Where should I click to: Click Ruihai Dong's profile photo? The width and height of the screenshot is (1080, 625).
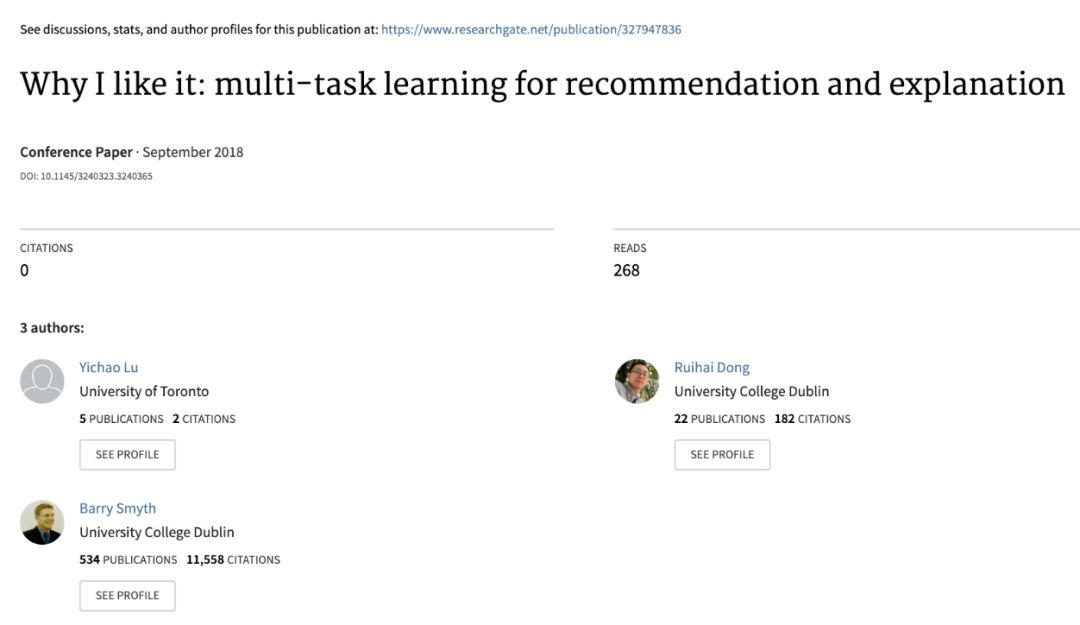coord(637,381)
